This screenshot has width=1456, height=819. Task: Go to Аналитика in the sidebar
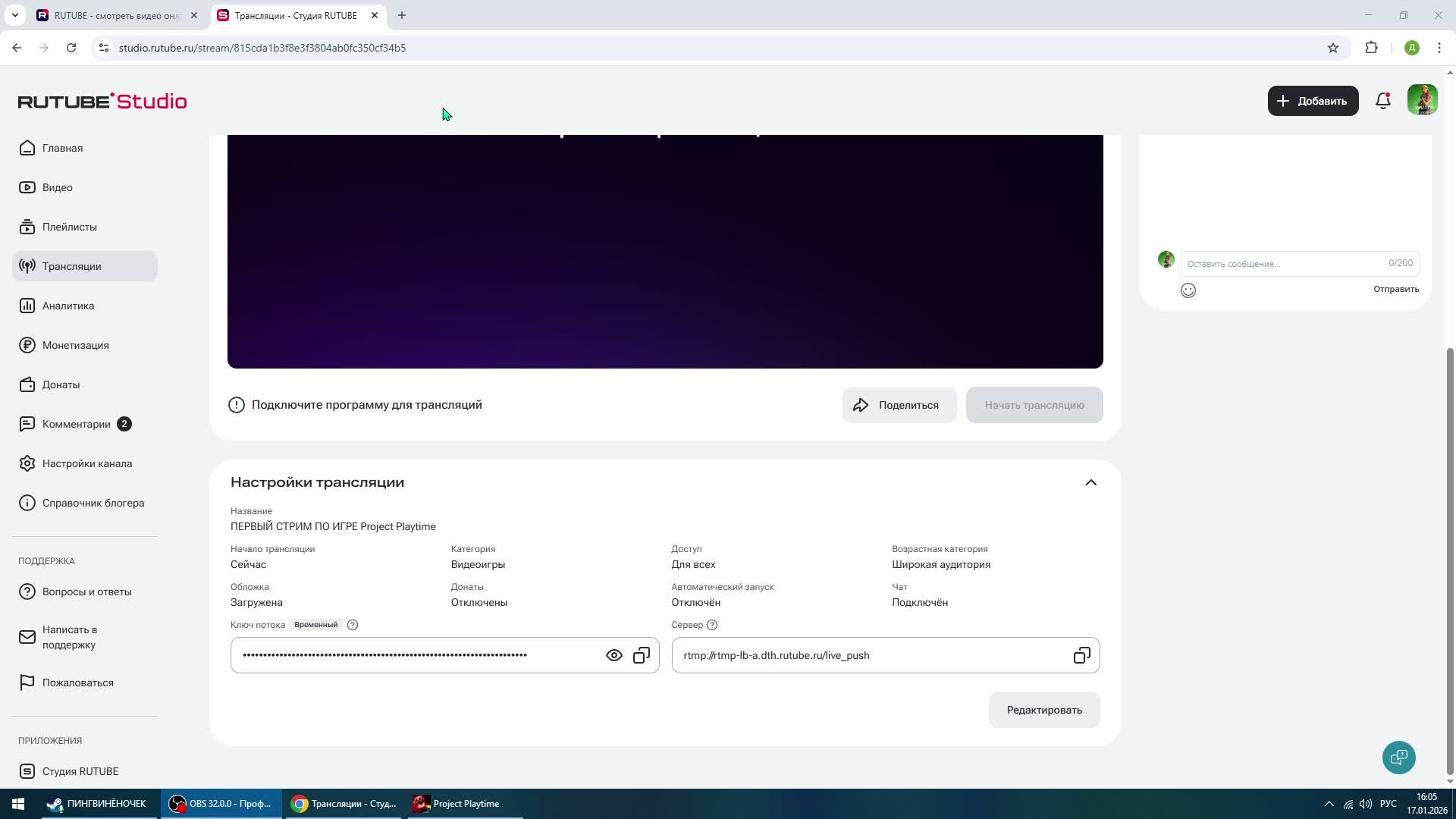pos(68,306)
